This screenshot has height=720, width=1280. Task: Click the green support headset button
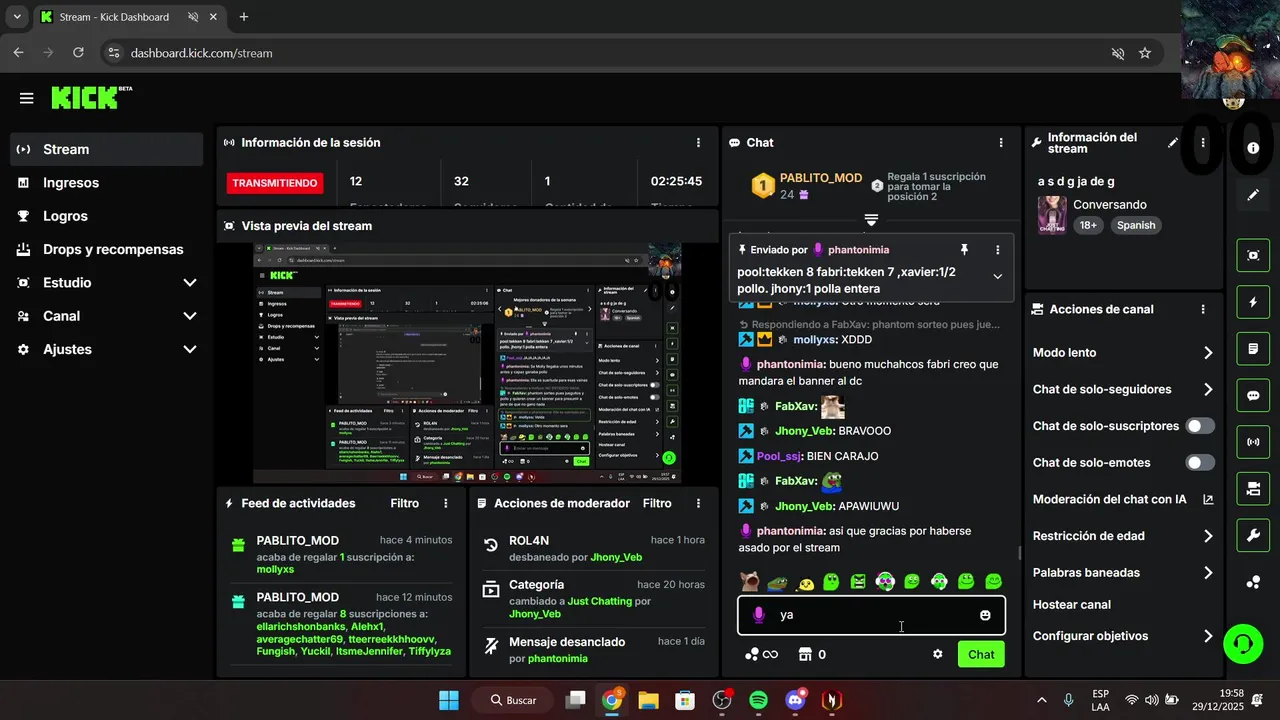(x=1243, y=643)
